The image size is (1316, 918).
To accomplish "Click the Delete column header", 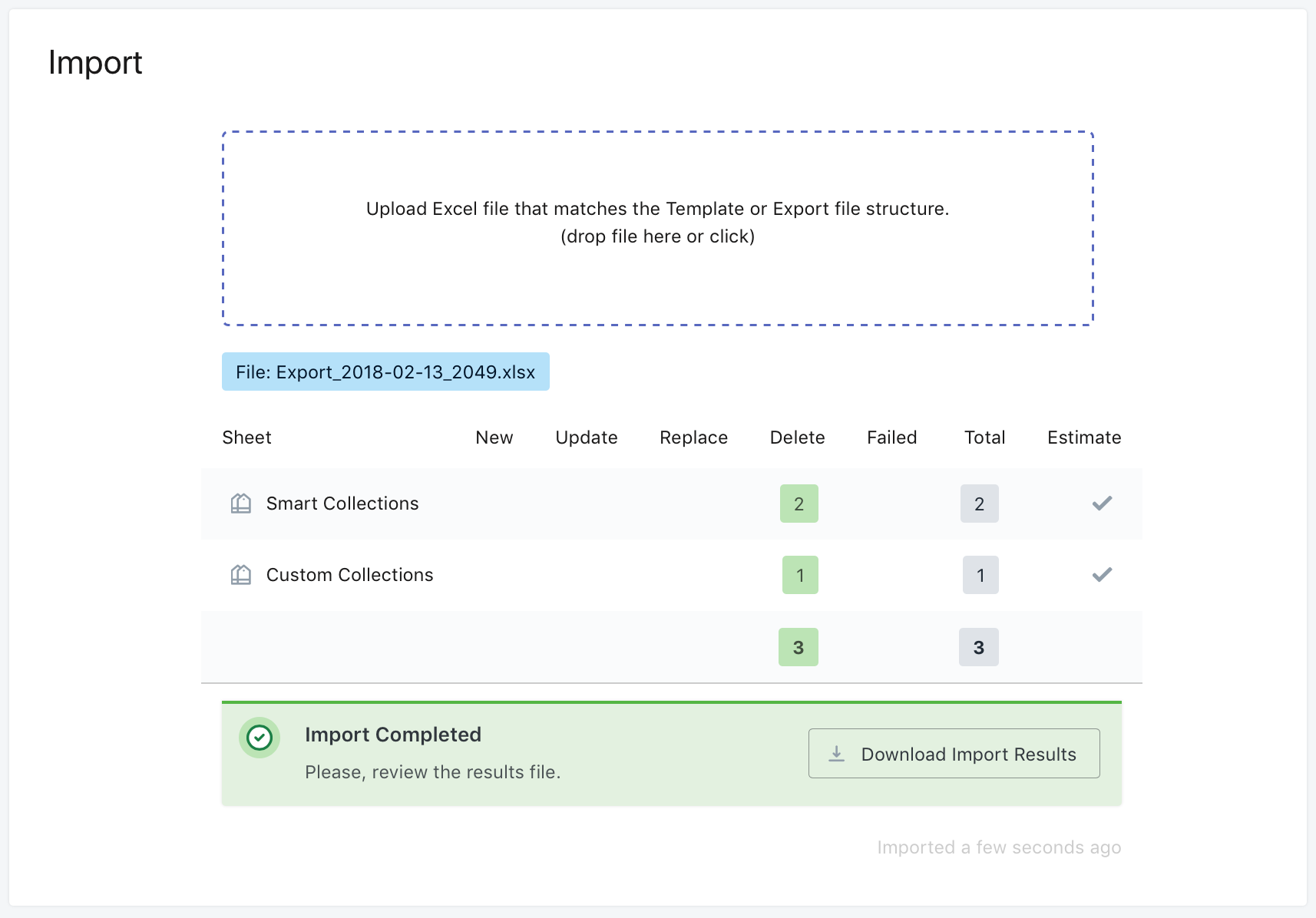I will point(797,438).
